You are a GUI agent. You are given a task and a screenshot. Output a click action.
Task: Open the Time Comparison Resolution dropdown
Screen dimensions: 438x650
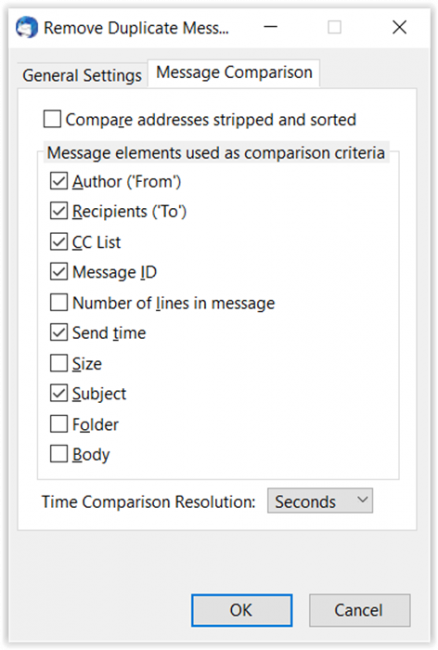320,501
